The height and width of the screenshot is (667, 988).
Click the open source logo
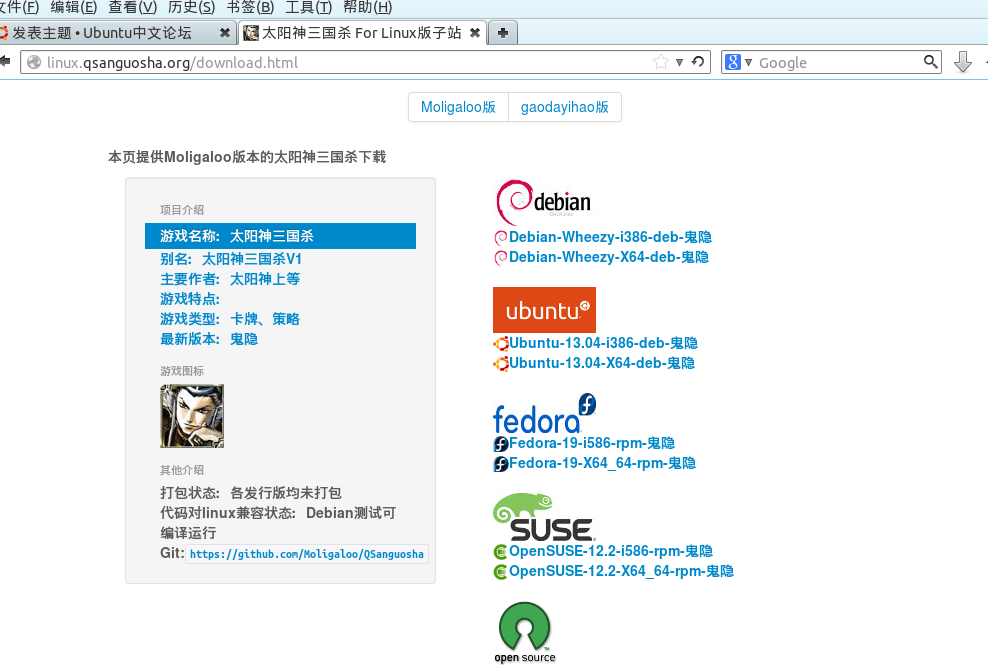pos(525,632)
